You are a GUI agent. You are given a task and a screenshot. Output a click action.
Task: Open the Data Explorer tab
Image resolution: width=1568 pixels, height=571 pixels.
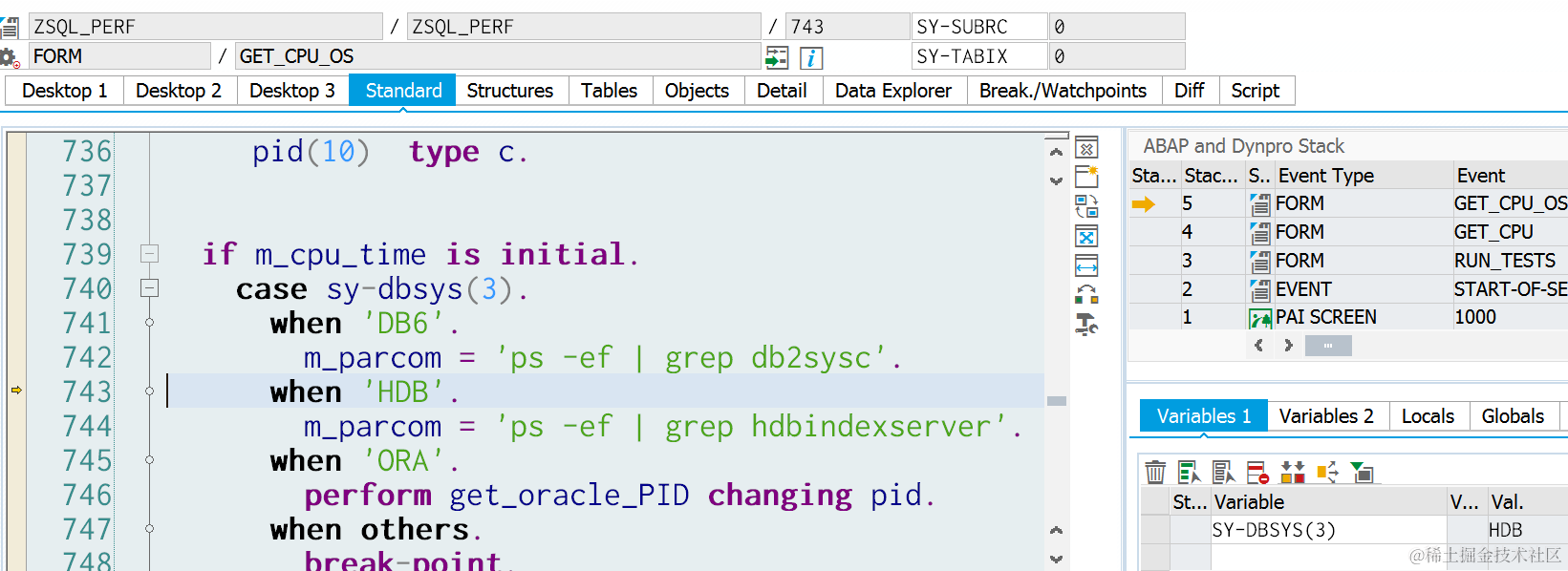893,91
